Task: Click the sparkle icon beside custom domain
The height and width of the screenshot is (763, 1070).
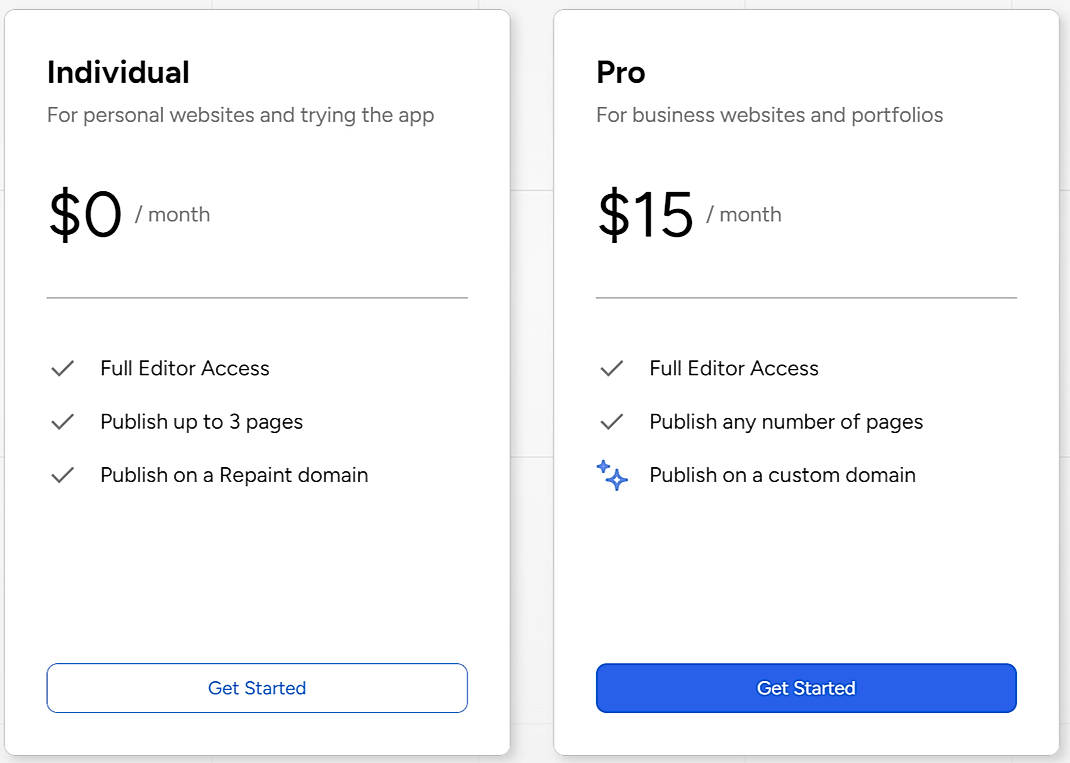Action: click(x=612, y=475)
